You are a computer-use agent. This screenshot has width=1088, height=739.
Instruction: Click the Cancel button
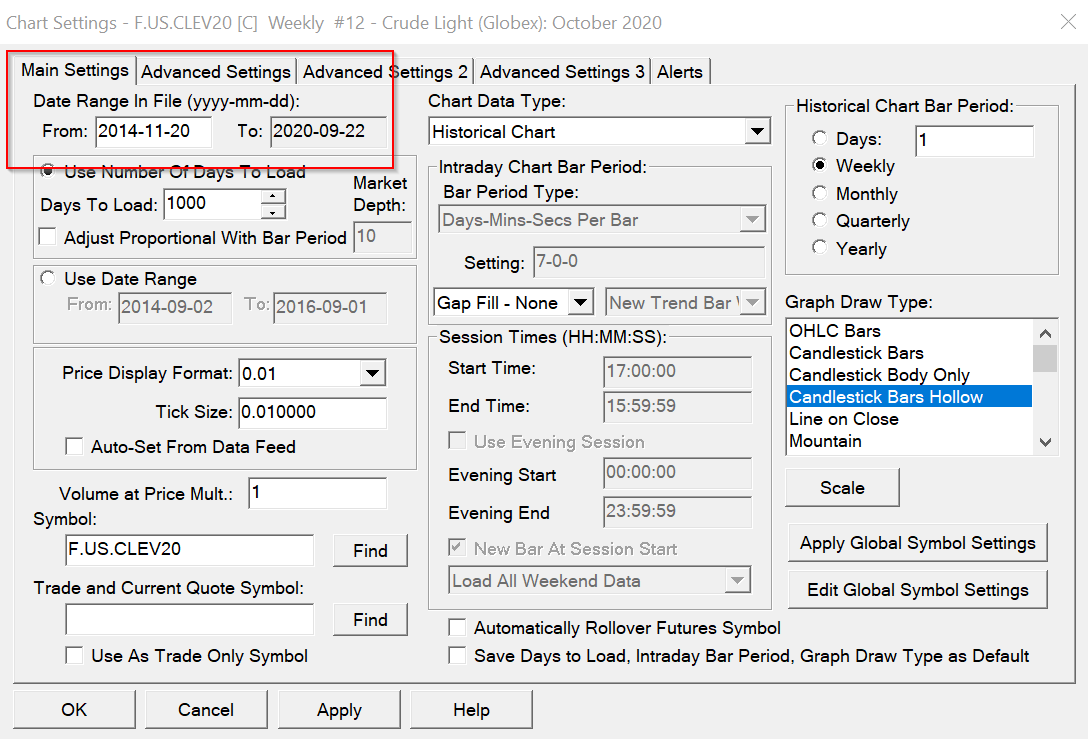coord(206,709)
